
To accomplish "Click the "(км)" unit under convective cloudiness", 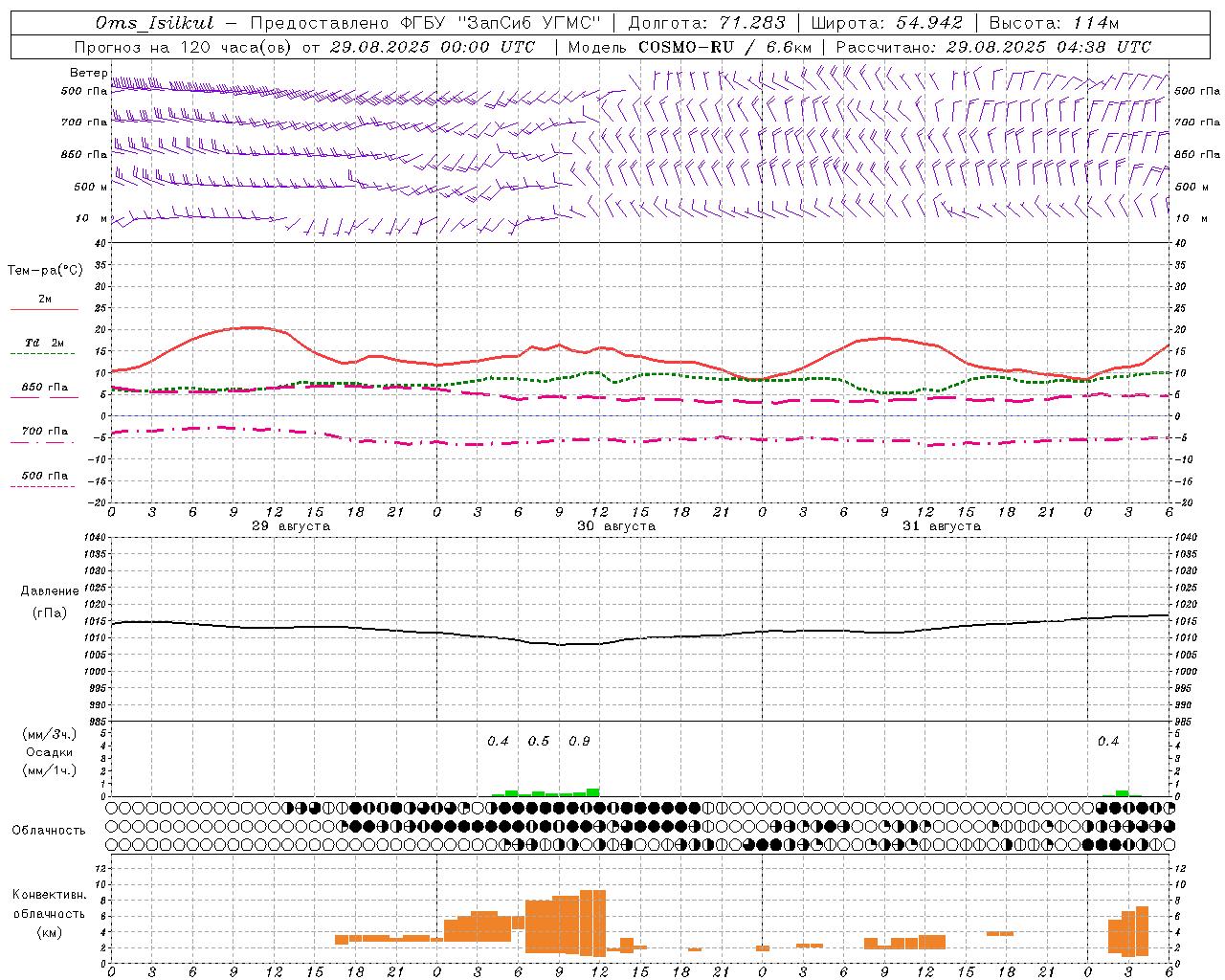I will tap(50, 932).
